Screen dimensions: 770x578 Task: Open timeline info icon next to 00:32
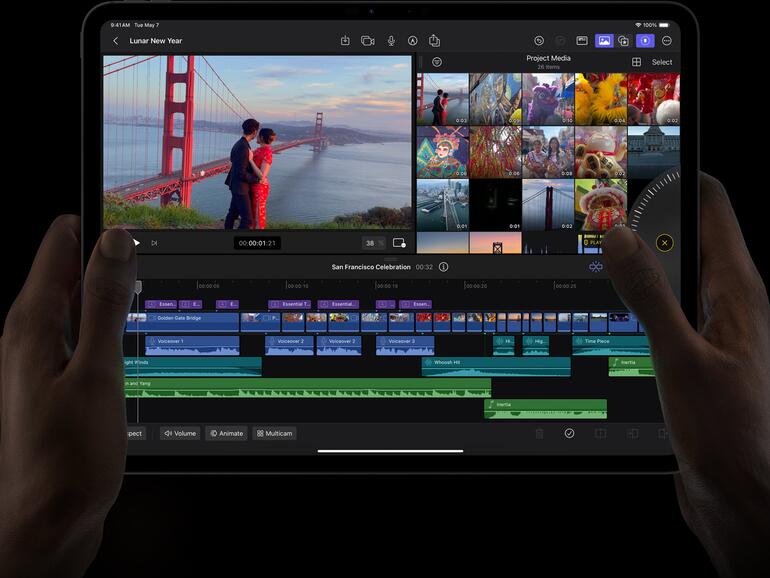443,267
